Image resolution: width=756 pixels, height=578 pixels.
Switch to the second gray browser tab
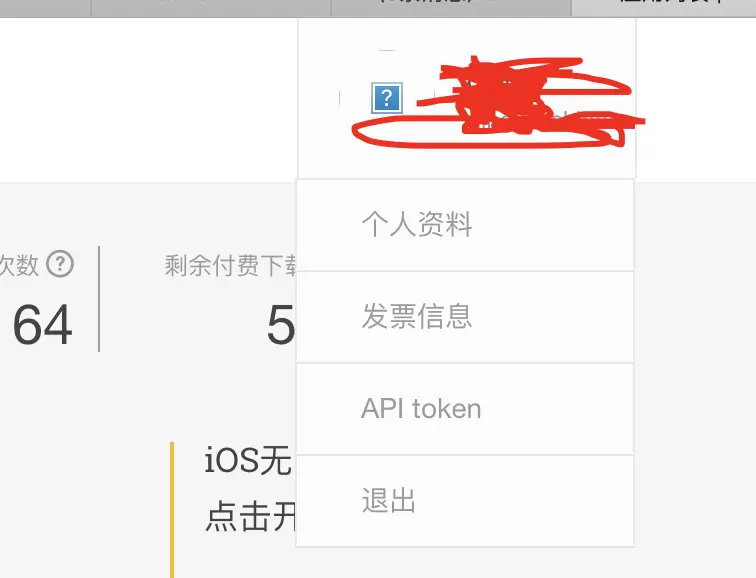[x=211, y=7]
